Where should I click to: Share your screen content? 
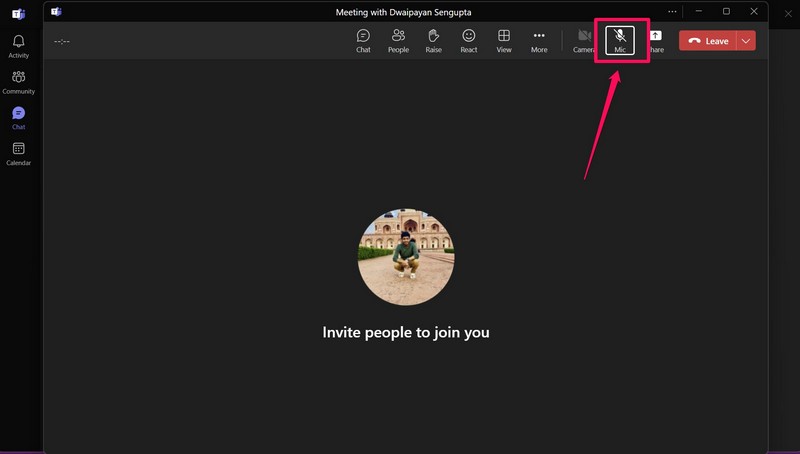tap(656, 41)
